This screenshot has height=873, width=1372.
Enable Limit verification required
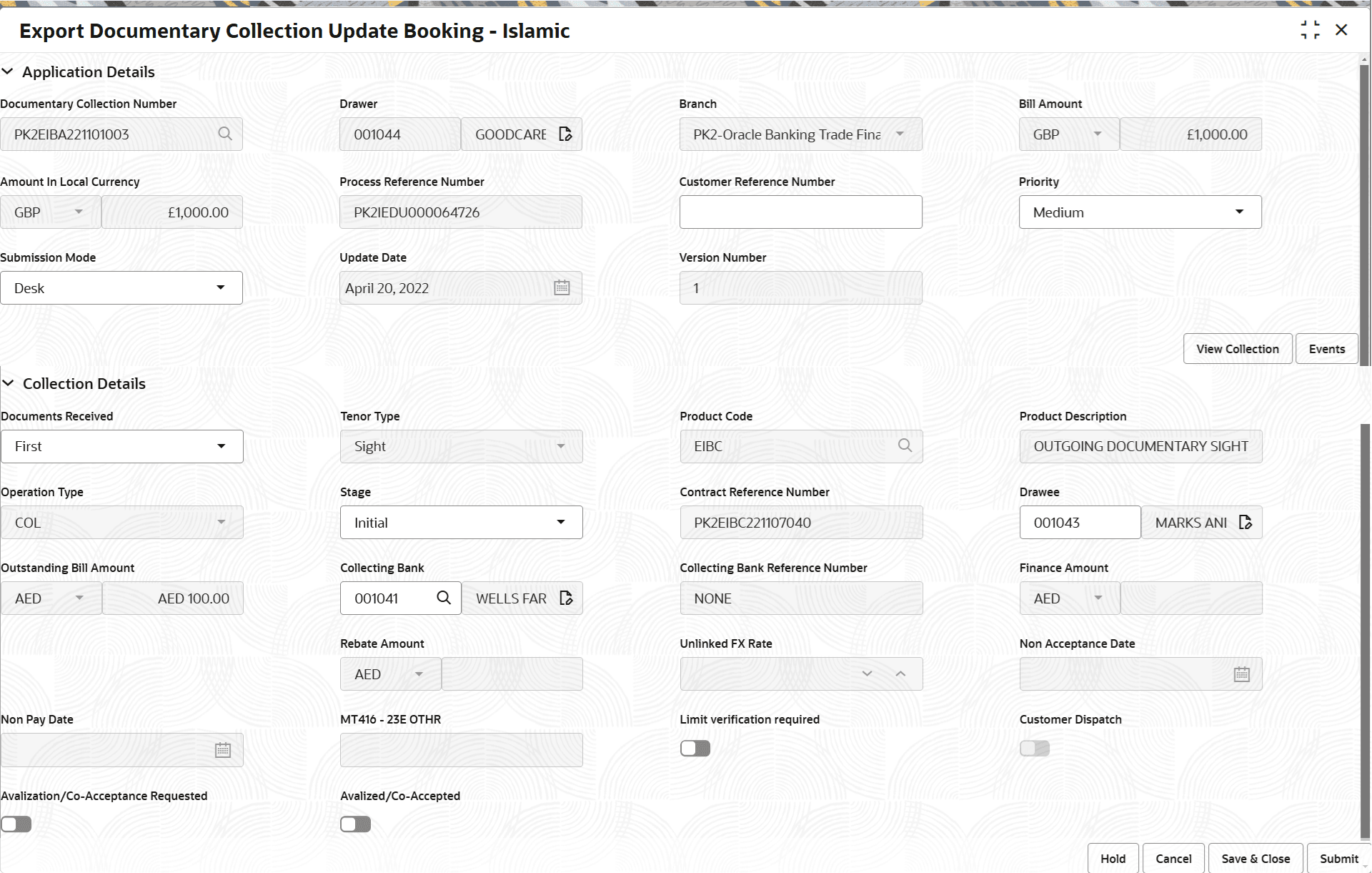tap(694, 748)
